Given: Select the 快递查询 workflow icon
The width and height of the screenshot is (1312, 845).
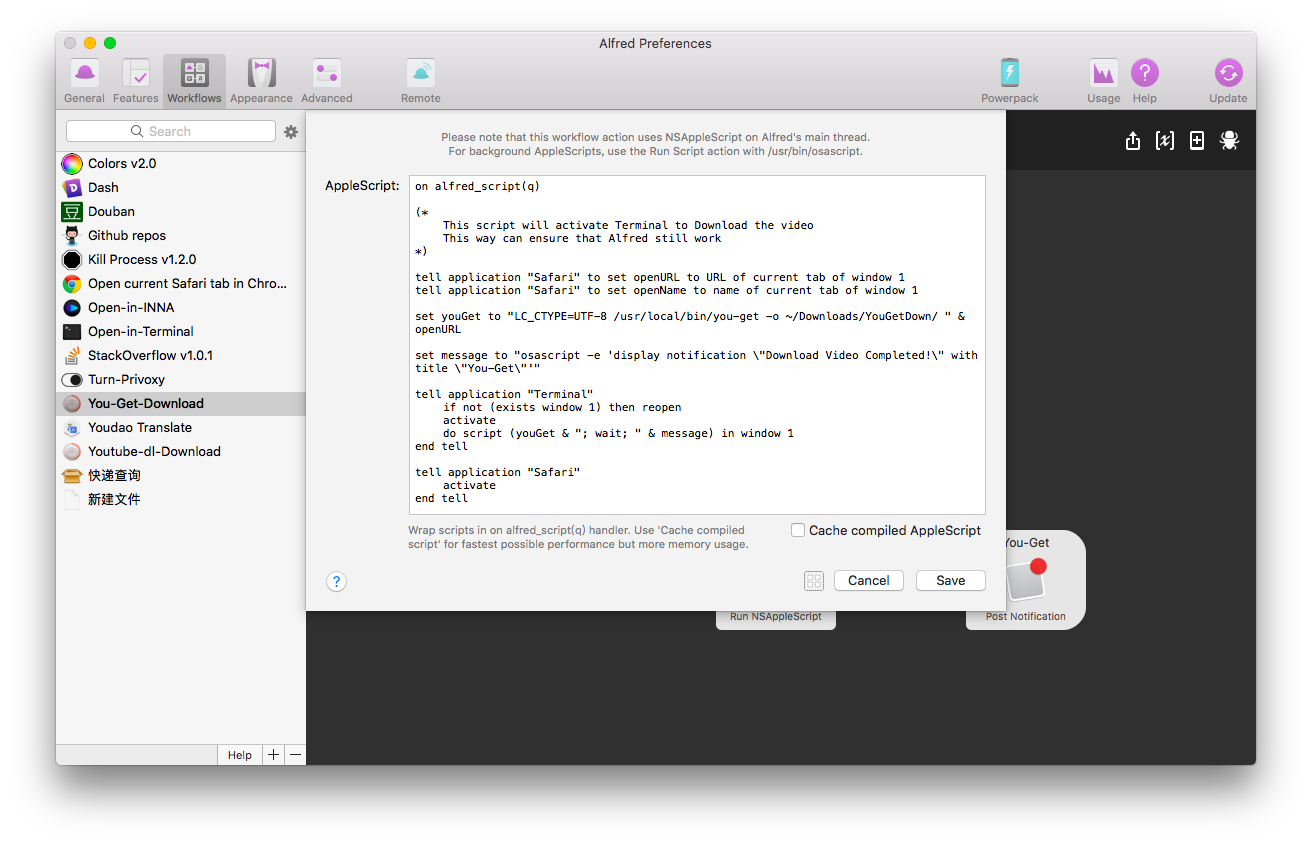Looking at the screenshot, I should [x=72, y=476].
